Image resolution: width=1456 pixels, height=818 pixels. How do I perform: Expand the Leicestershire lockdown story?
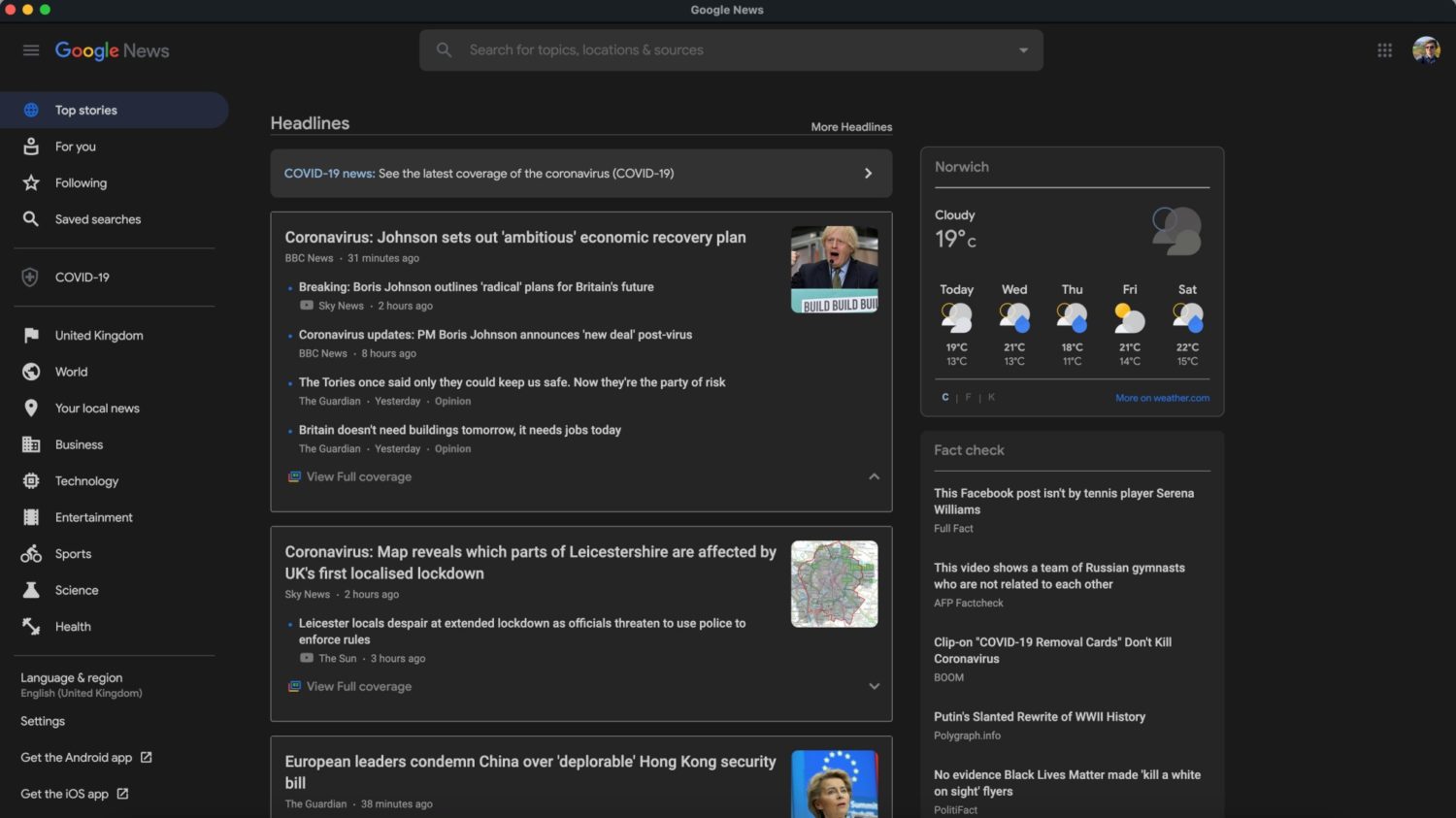pos(874,686)
